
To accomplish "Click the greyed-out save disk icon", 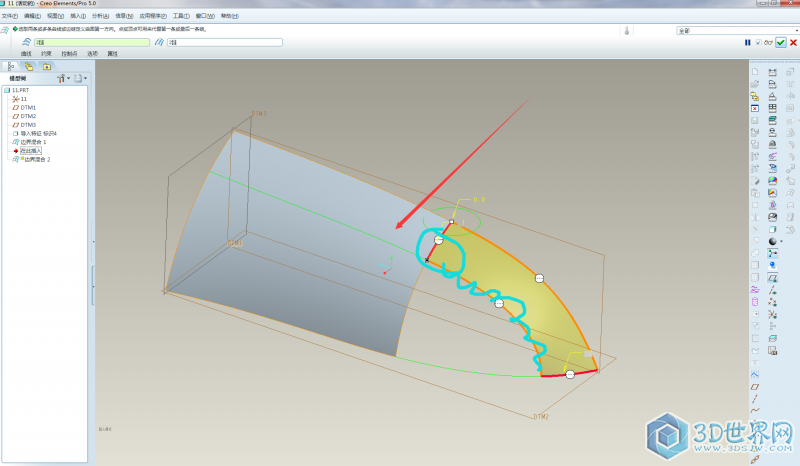I will click(755, 120).
